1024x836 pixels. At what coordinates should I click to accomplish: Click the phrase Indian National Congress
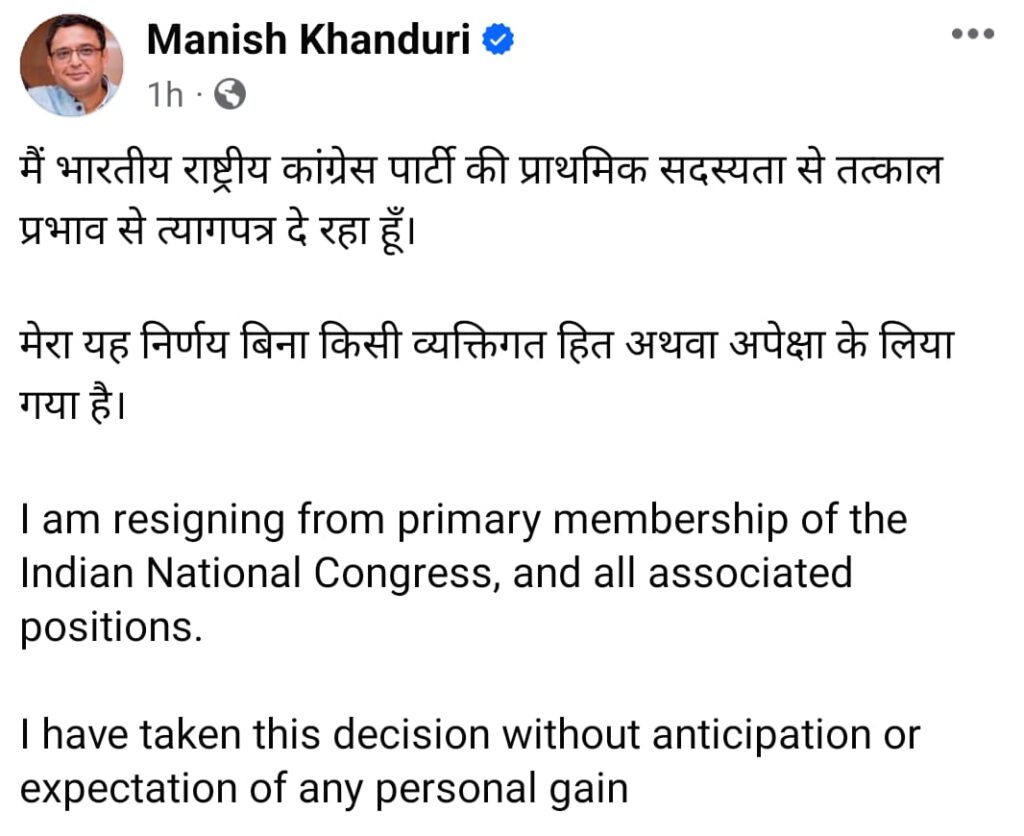(x=256, y=573)
